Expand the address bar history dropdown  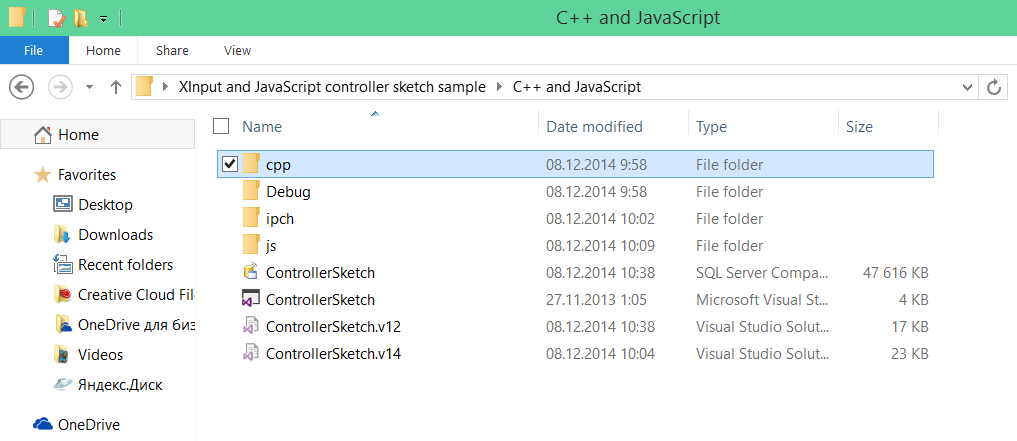tap(966, 87)
